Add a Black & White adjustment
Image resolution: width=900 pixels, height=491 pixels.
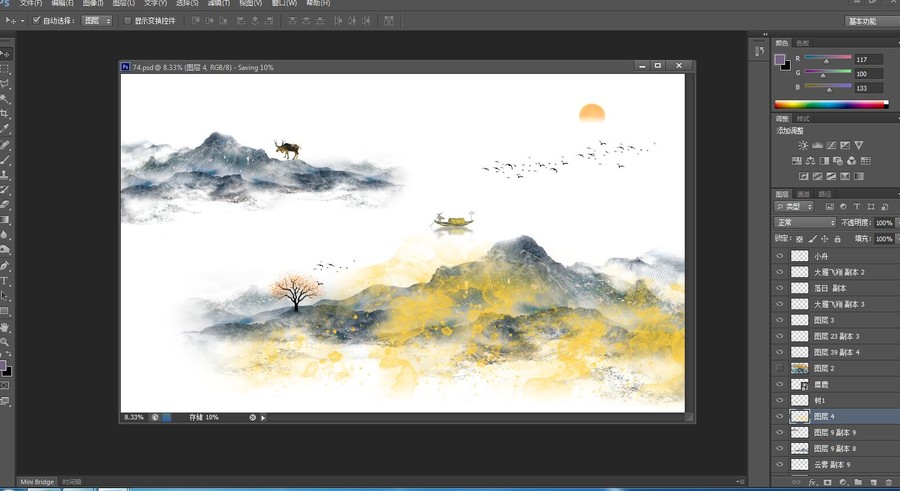(x=824, y=161)
